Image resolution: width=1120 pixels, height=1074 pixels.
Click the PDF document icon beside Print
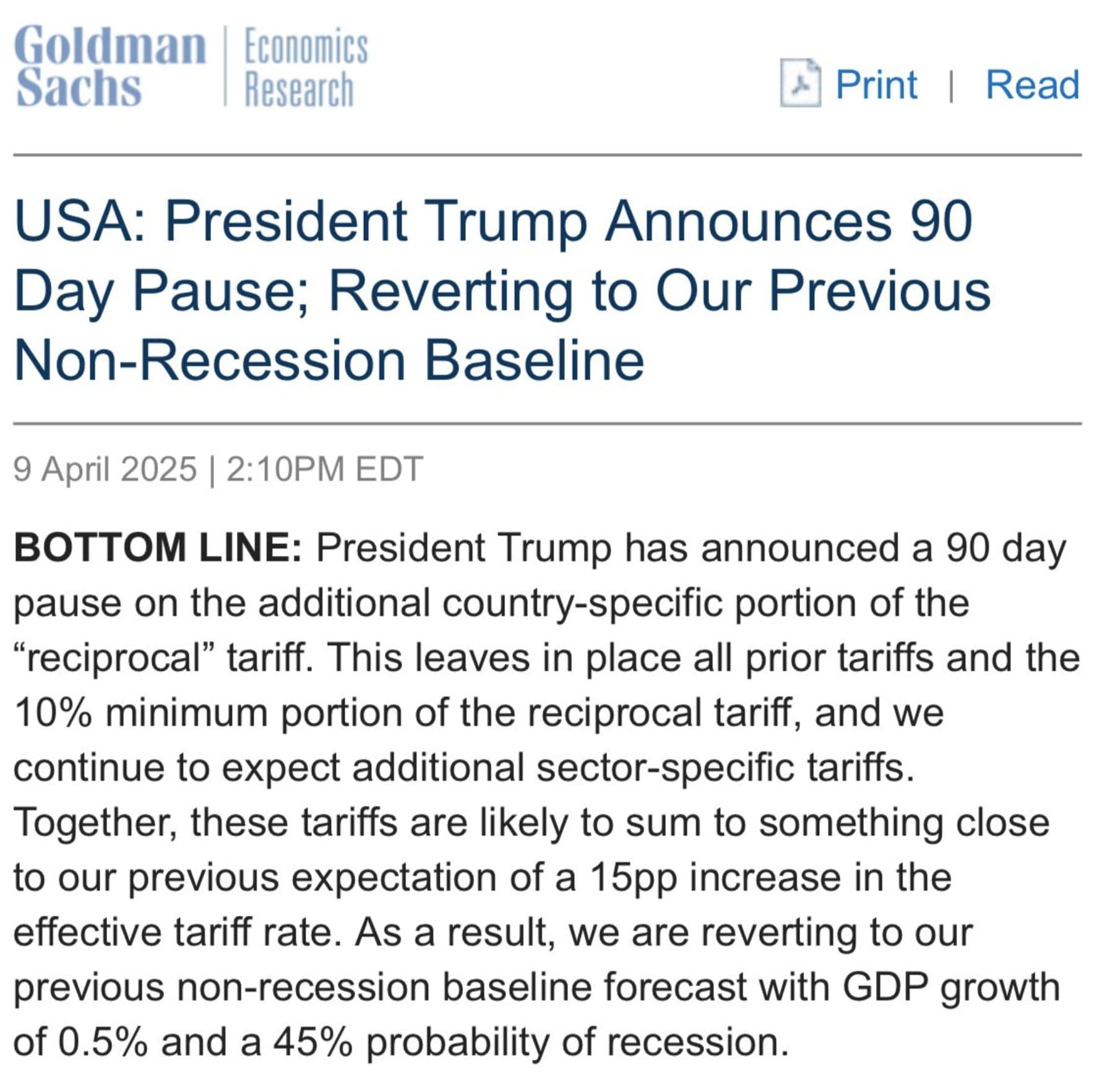point(800,83)
